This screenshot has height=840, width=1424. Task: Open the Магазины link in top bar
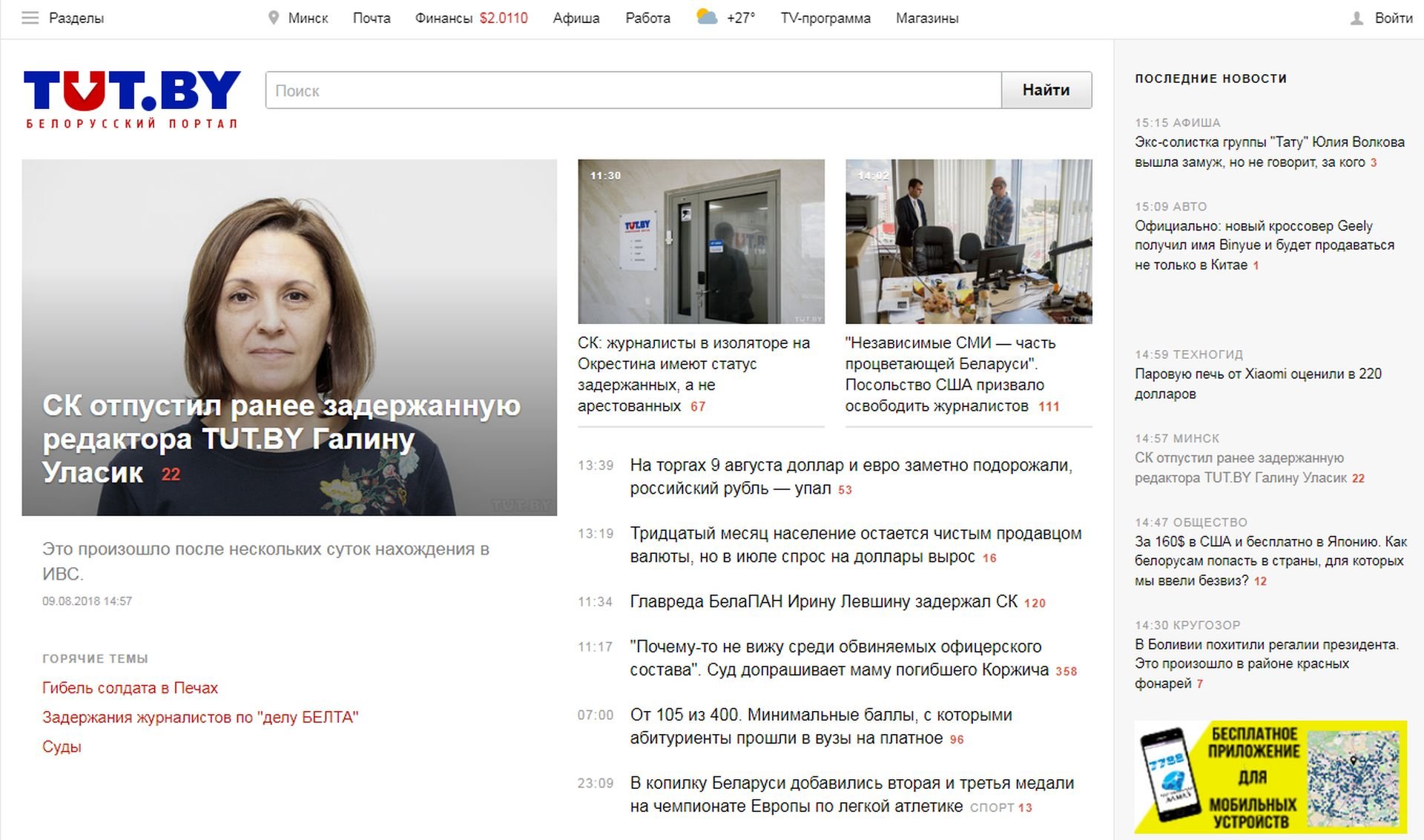click(x=926, y=18)
